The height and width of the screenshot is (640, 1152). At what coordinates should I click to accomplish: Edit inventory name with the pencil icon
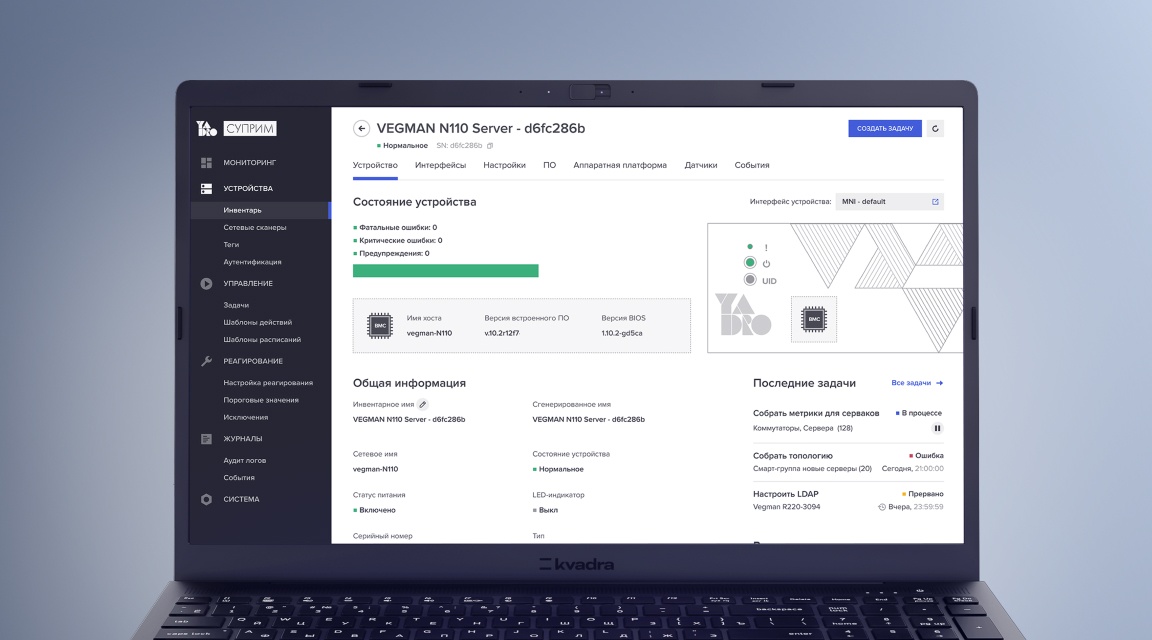[x=421, y=404]
